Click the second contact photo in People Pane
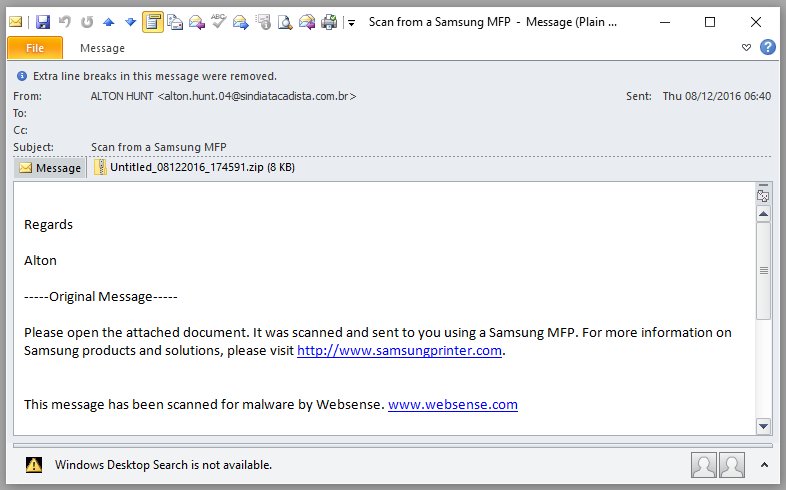The height and width of the screenshot is (490, 786). coord(732,465)
